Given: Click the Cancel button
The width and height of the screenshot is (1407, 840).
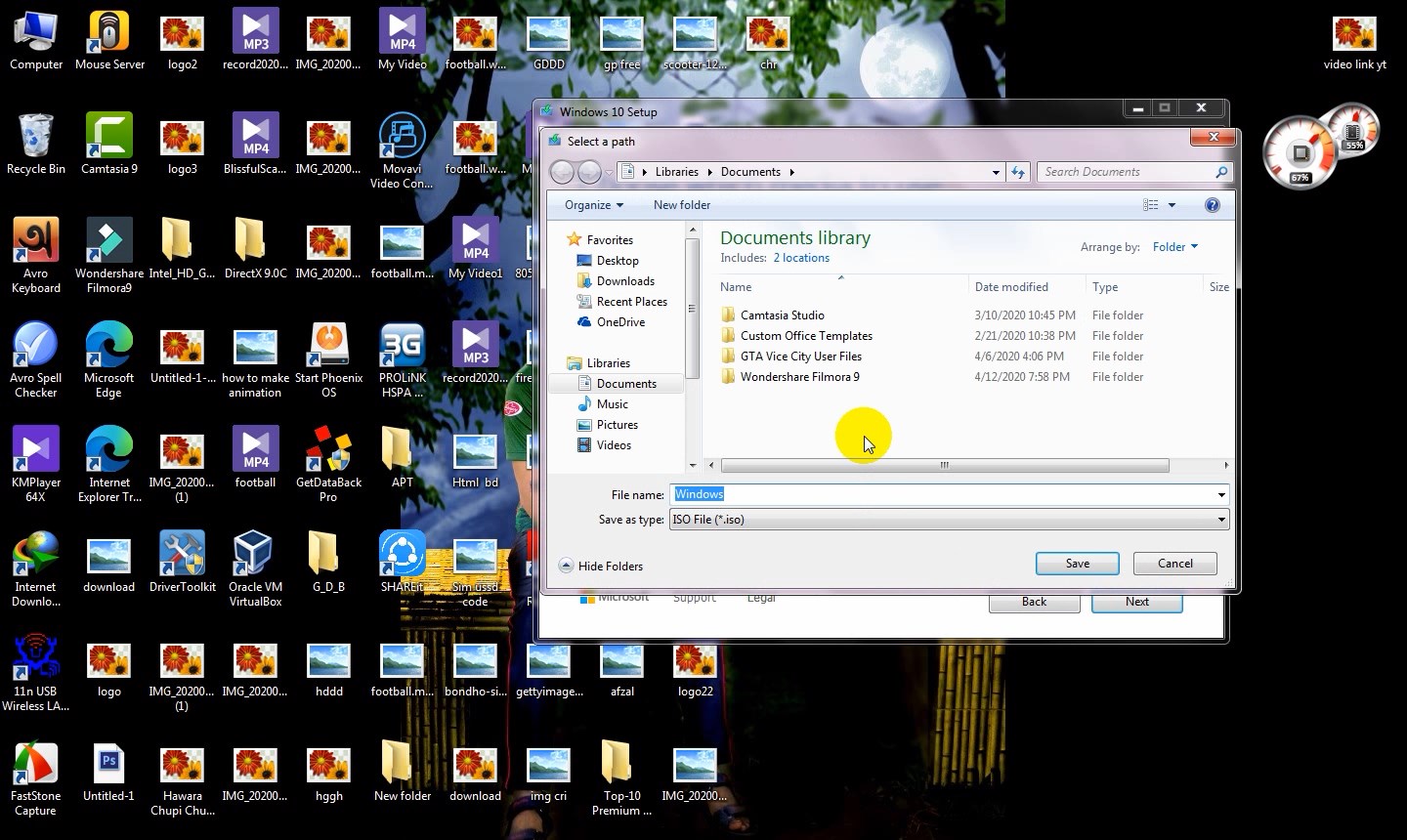Looking at the screenshot, I should click(1175, 564).
